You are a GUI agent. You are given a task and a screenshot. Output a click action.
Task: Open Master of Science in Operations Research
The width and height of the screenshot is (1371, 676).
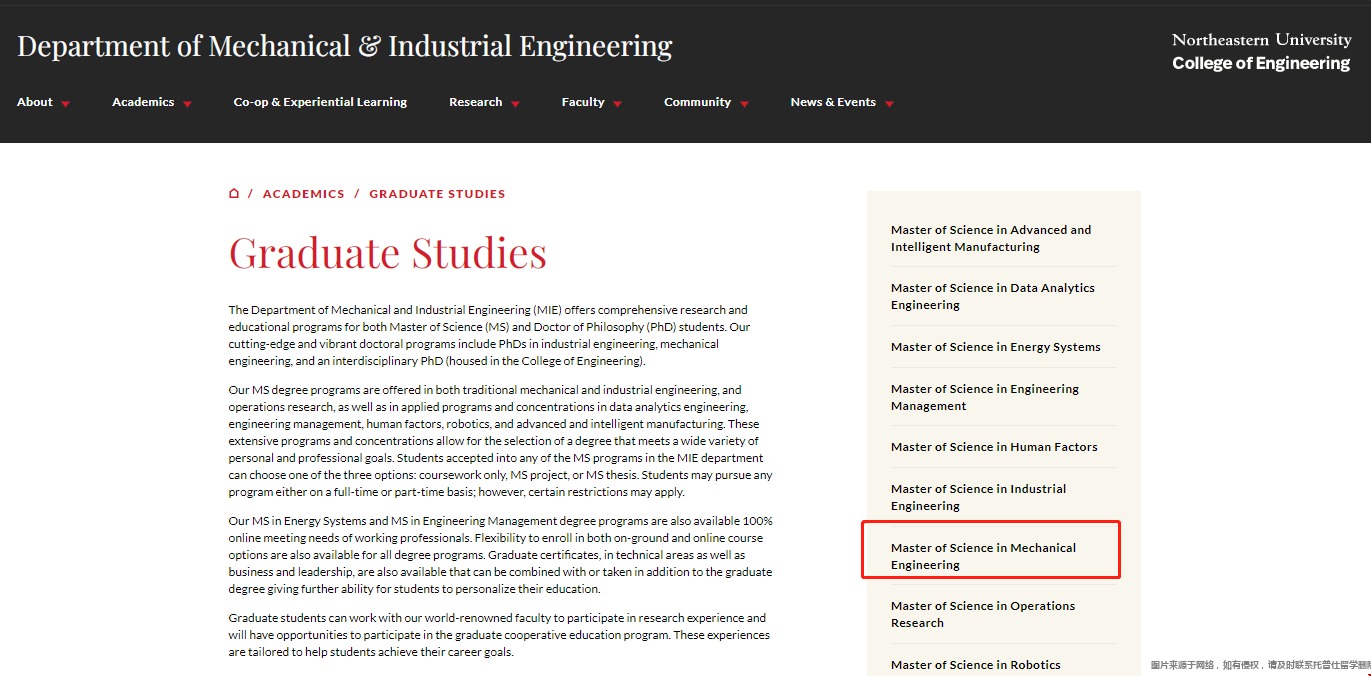983,614
